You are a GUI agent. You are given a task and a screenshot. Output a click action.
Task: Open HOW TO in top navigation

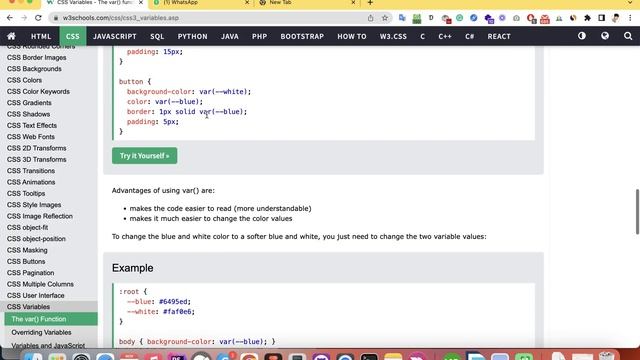point(352,36)
